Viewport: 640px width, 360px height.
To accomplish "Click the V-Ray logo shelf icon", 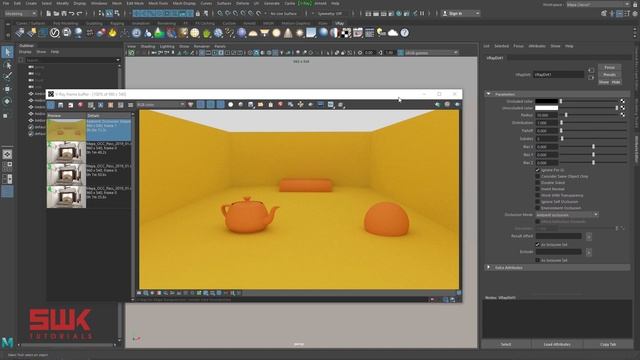I will point(54,33).
